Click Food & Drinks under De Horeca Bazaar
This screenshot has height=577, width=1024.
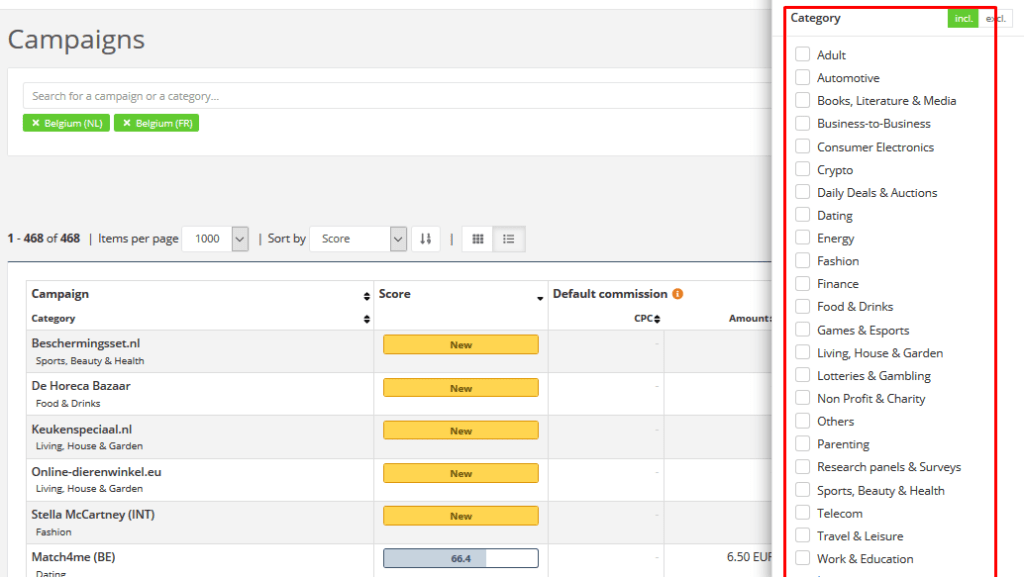tap(68, 403)
